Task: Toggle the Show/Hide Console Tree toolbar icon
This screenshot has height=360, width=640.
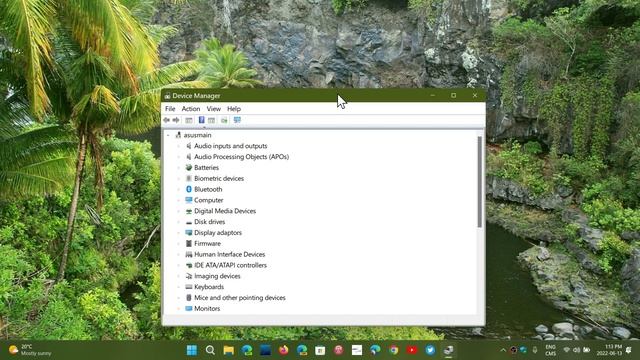Action: pyautogui.click(x=189, y=120)
